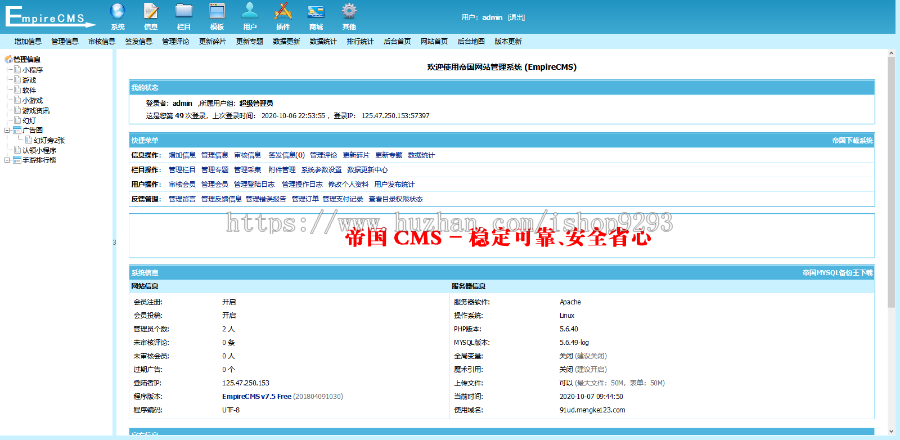Open the 信息 notepad icon menu
Image resolution: width=900 pixels, height=440 pixels.
[150, 16]
